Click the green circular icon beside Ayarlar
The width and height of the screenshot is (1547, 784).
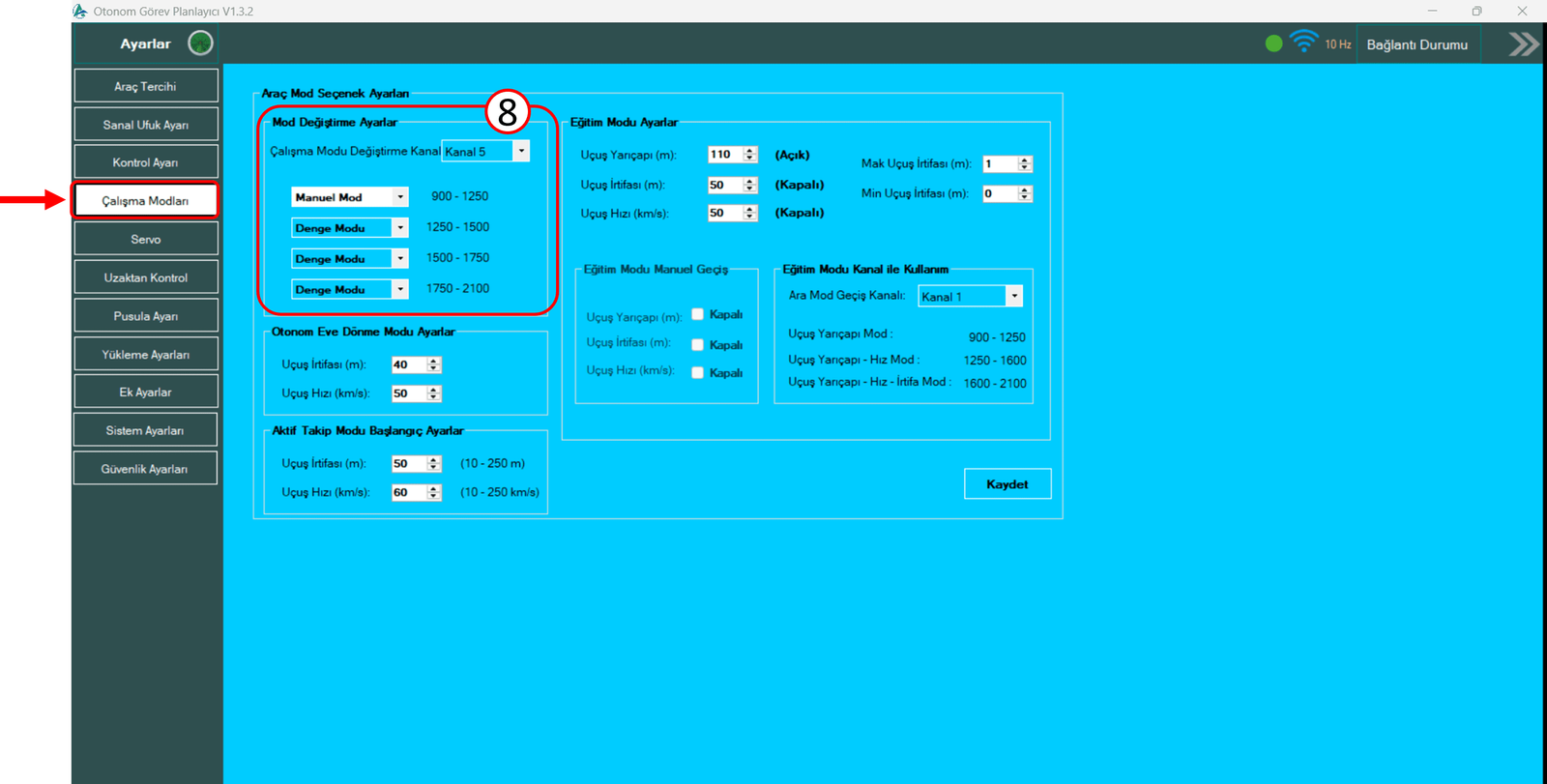[x=200, y=44]
